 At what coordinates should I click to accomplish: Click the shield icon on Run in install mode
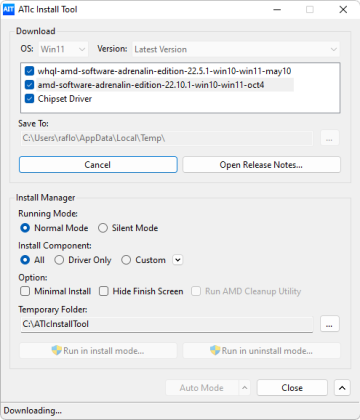[x=57, y=350]
